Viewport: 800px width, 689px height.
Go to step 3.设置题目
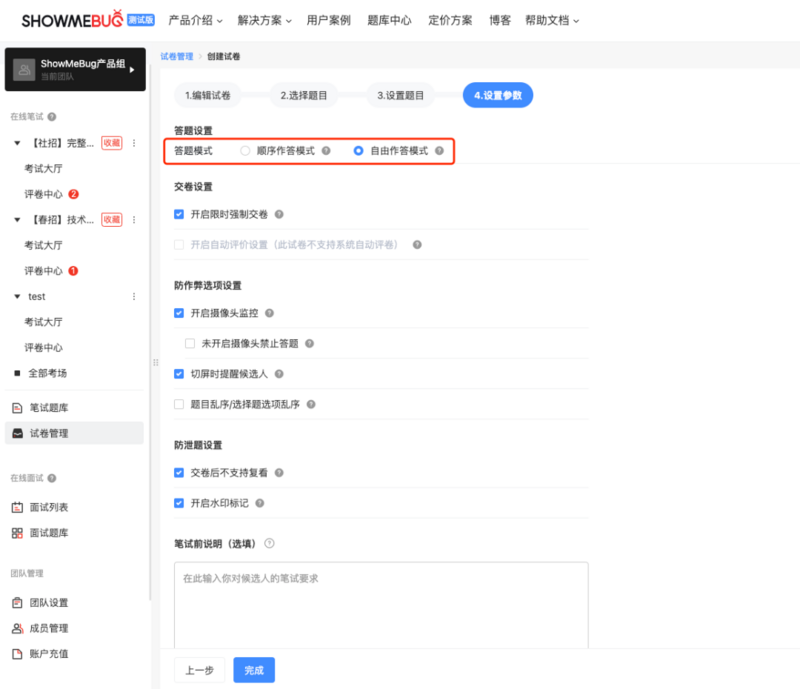[401, 95]
